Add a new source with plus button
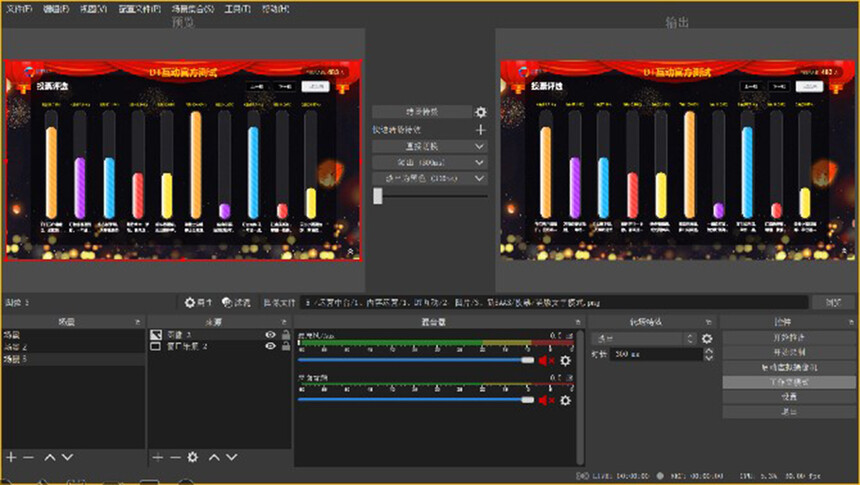Screen dimensions: 860x485 pyautogui.click(x=157, y=457)
